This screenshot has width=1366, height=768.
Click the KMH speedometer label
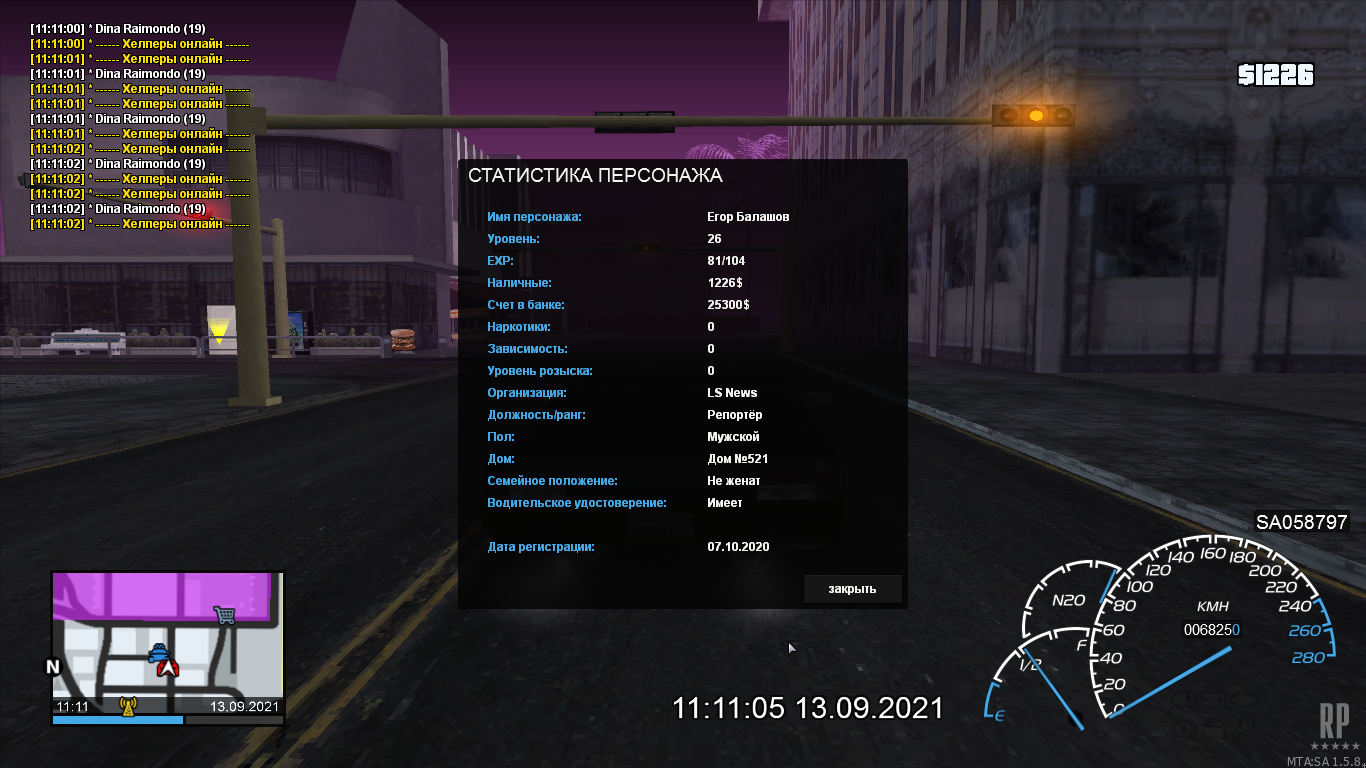pos(1212,606)
